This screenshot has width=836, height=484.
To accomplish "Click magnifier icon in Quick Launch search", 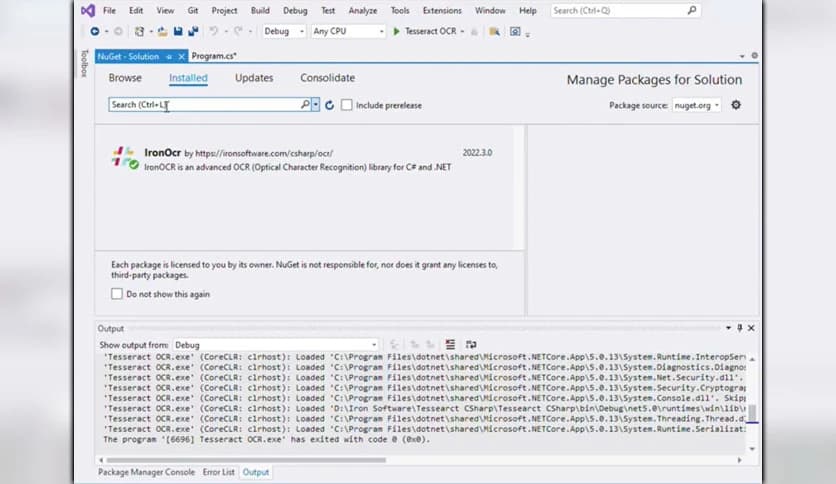I will point(692,10).
